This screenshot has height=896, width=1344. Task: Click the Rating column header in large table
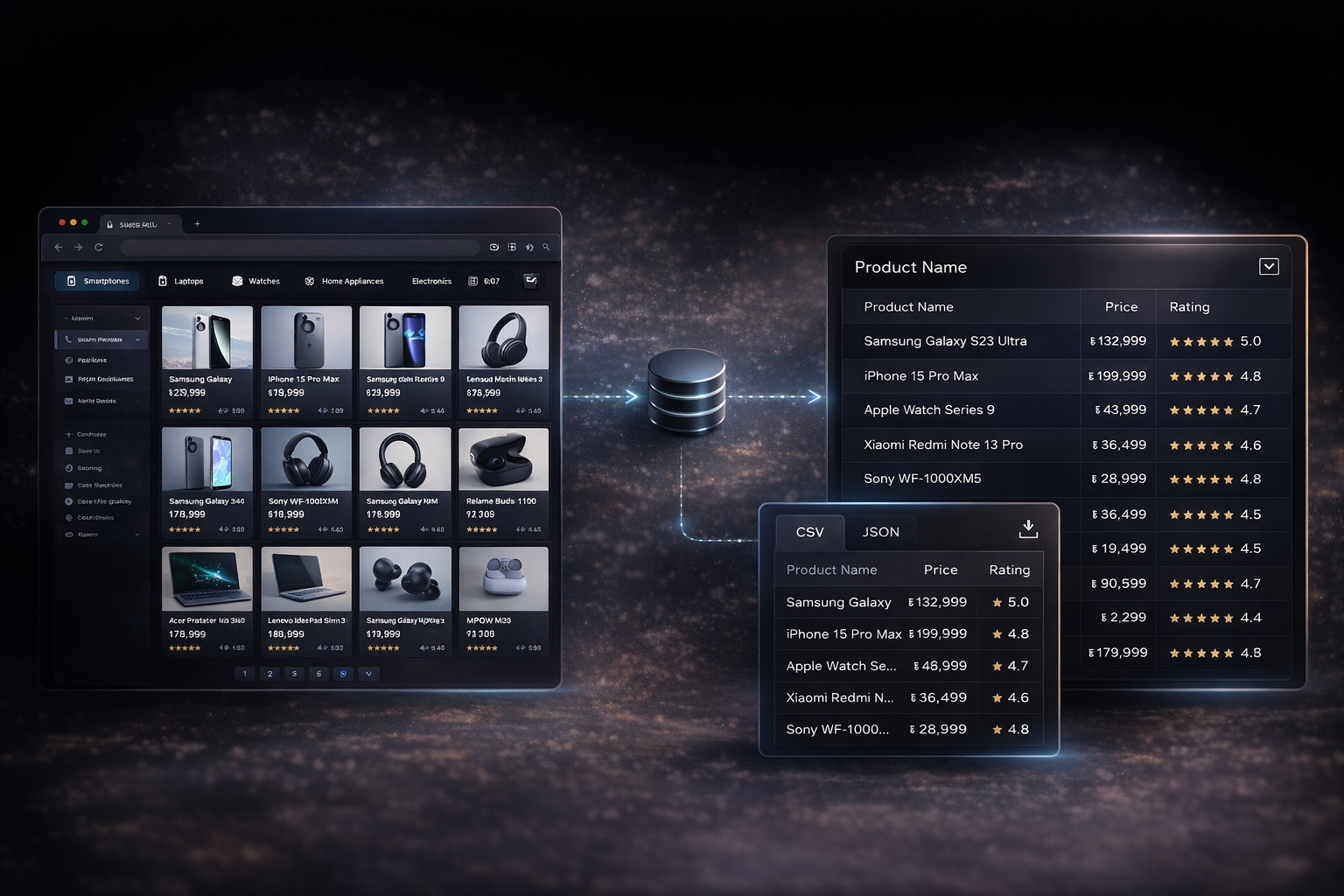click(x=1189, y=307)
